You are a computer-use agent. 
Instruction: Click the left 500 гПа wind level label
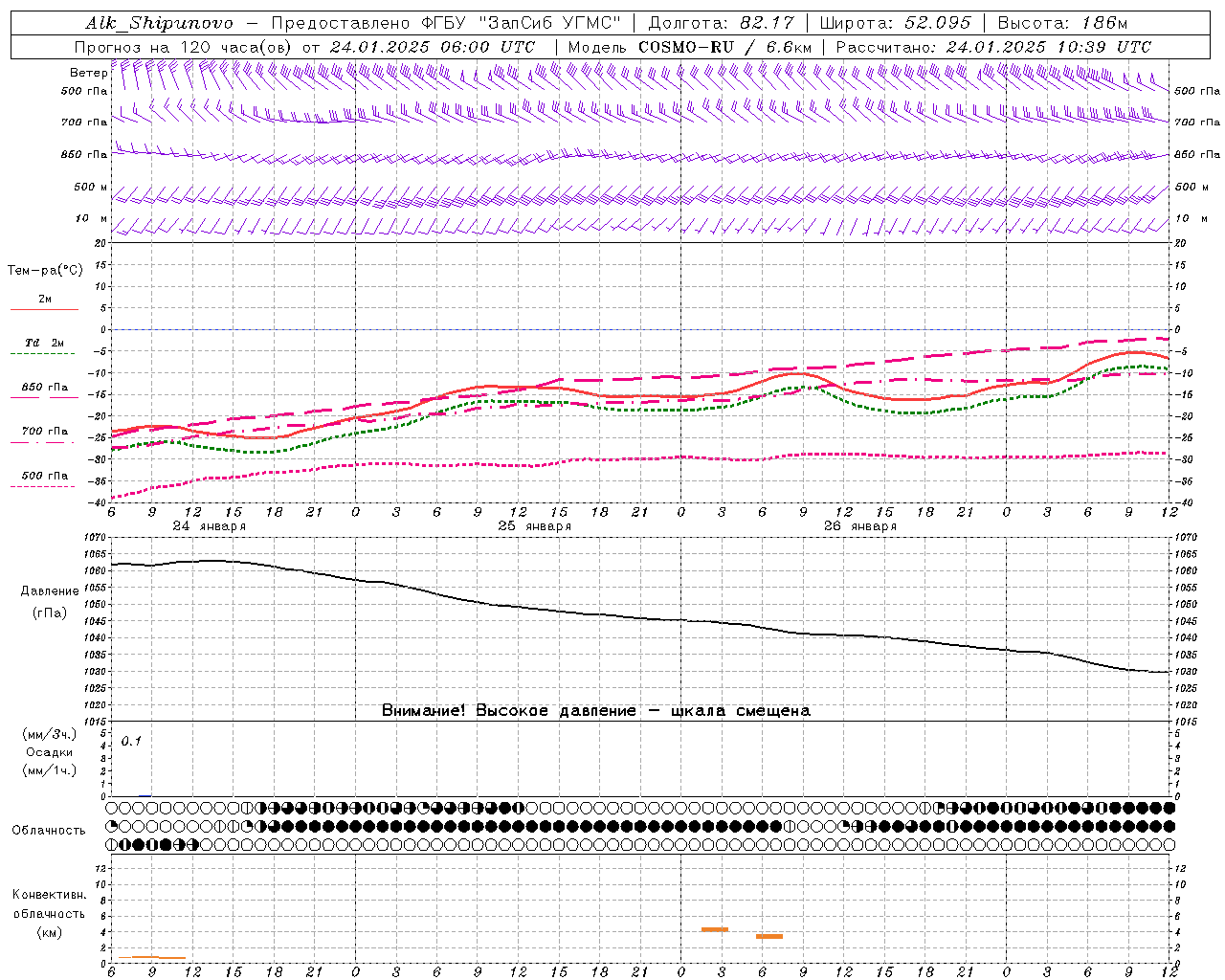coord(84,91)
